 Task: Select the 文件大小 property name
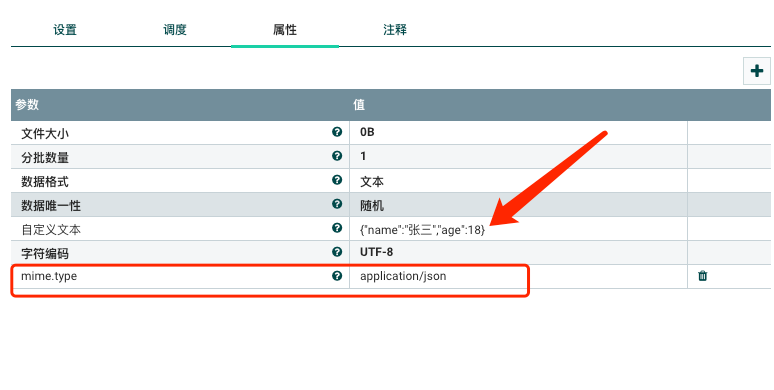point(45,133)
